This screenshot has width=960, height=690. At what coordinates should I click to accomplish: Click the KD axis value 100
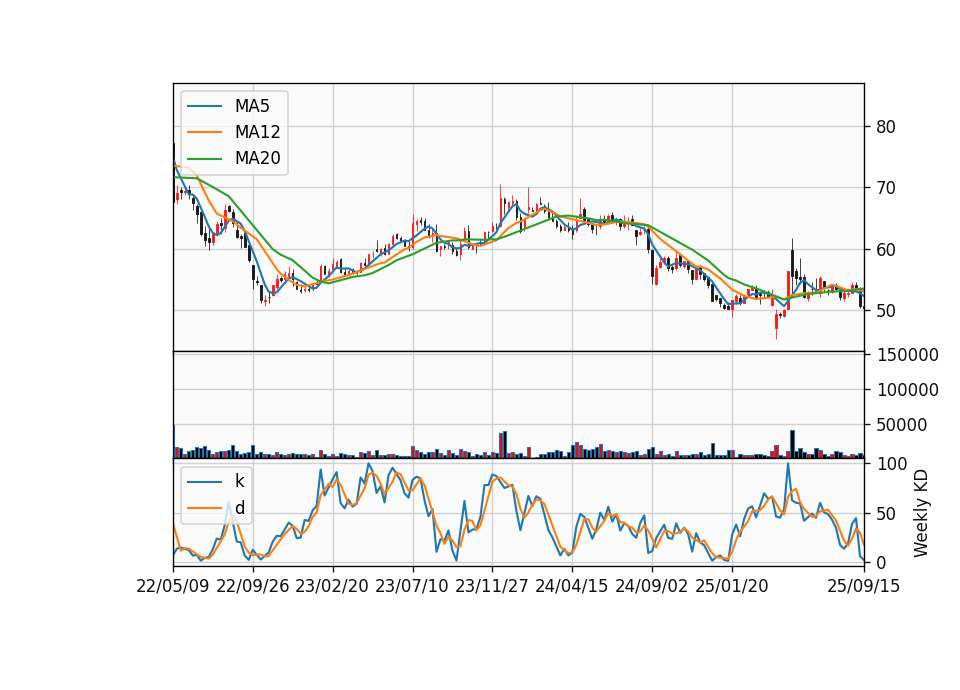click(x=892, y=464)
